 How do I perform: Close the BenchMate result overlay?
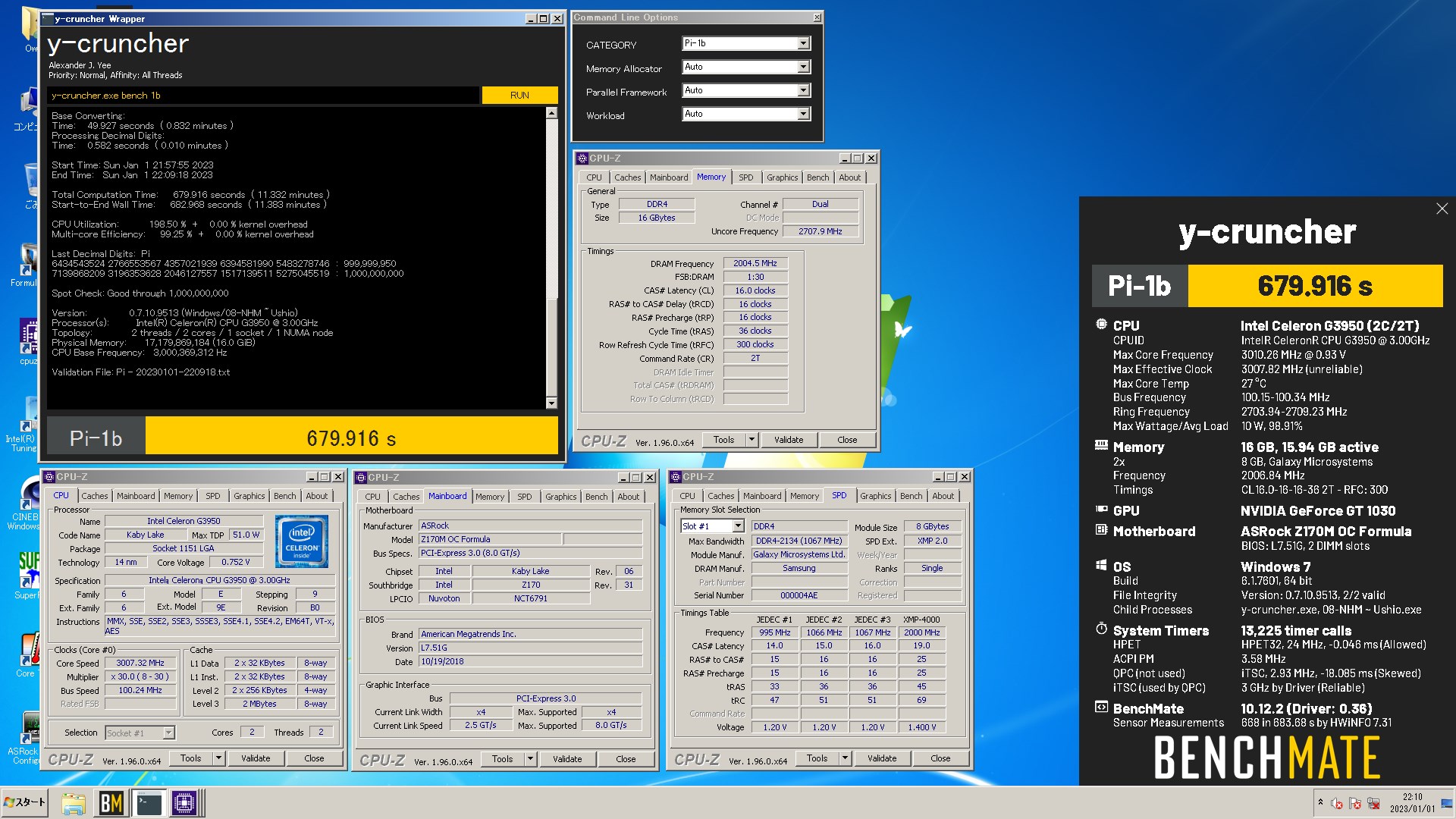[1442, 209]
